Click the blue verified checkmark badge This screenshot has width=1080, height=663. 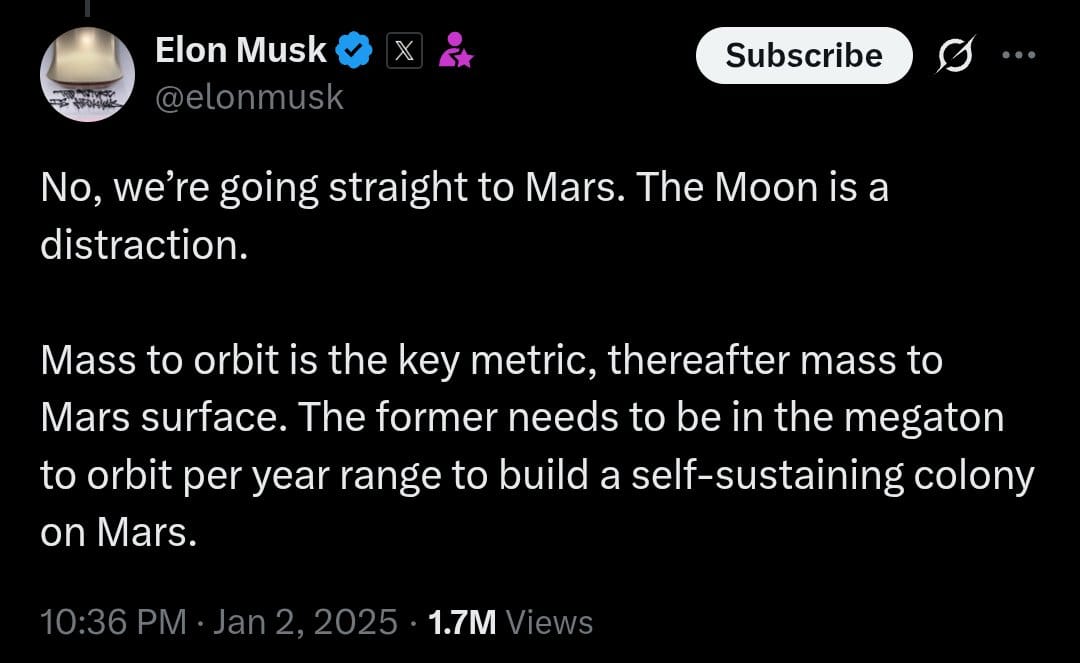(x=354, y=50)
